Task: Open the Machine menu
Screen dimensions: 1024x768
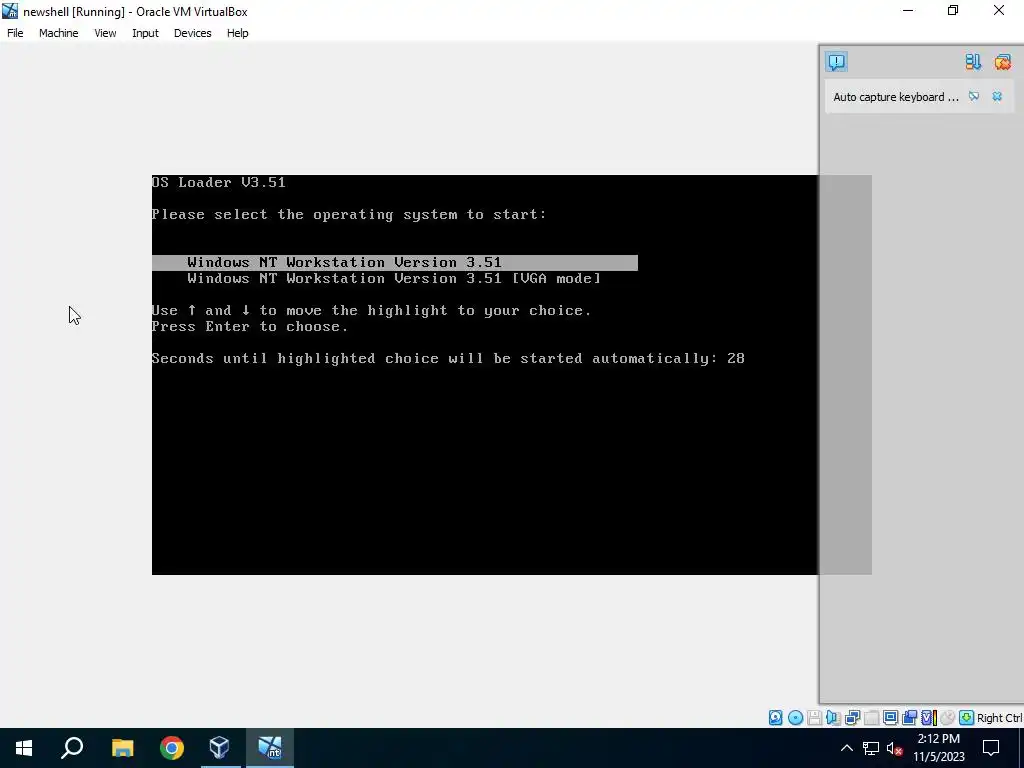Action: [59, 33]
